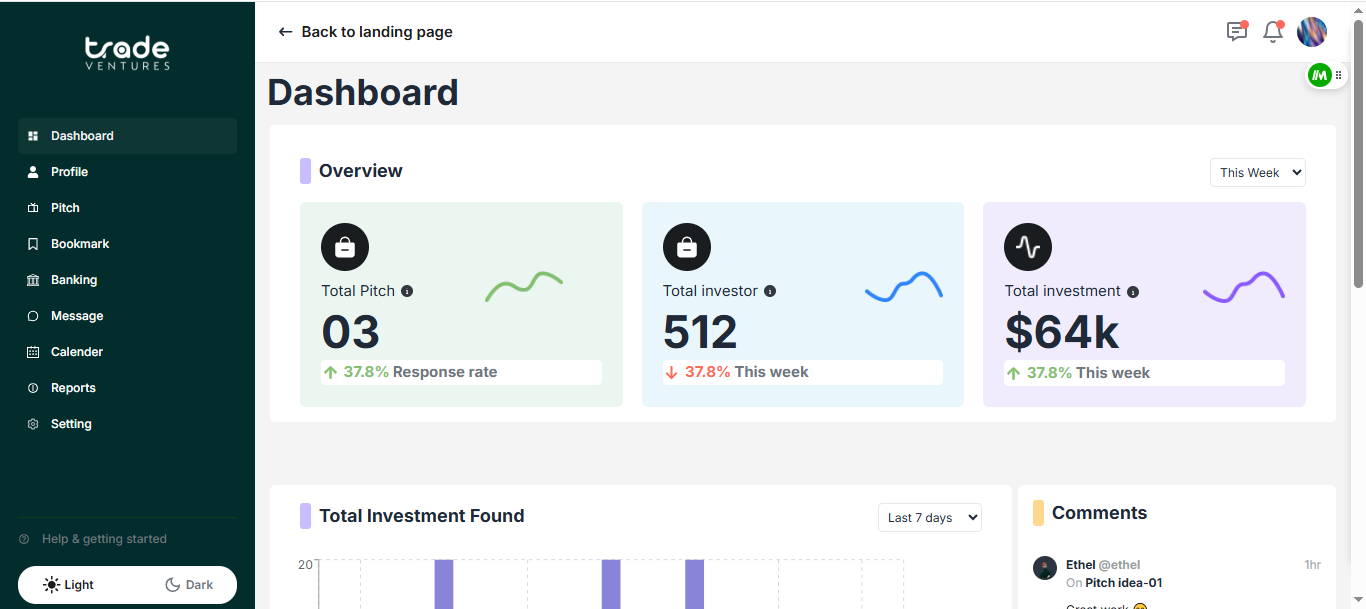
Task: Open the Dashboard section in the sidebar
Action: [x=81, y=135]
